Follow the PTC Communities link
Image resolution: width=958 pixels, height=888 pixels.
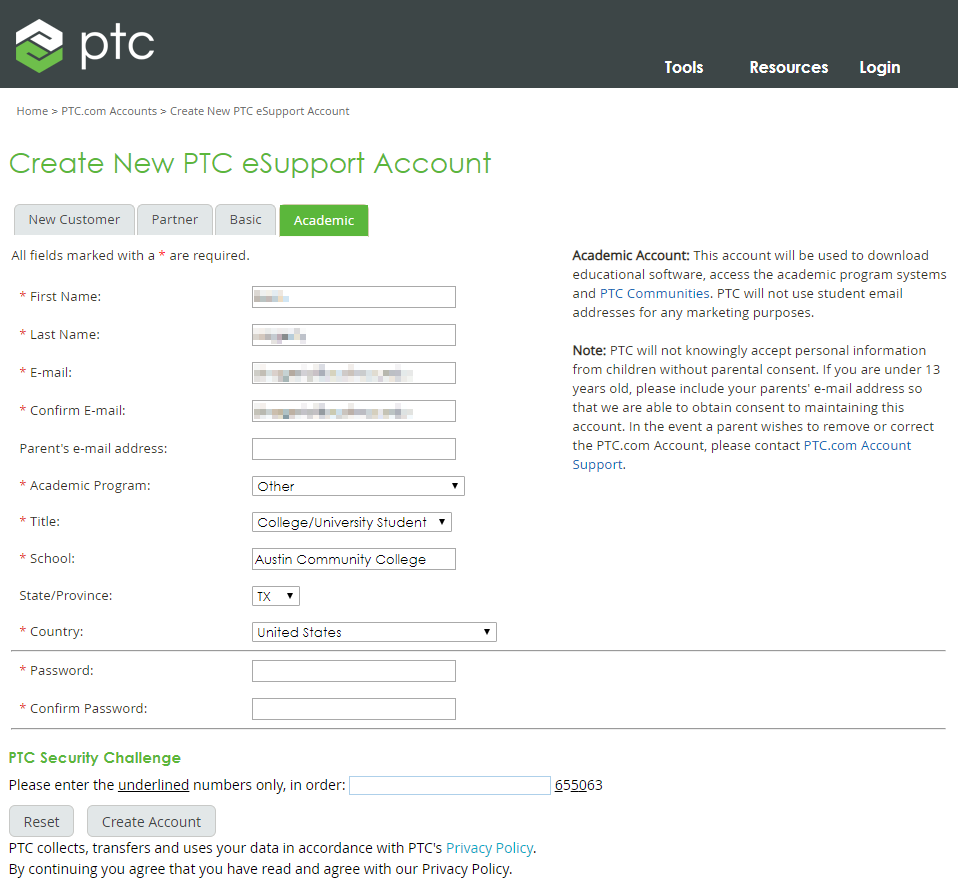[x=654, y=293]
